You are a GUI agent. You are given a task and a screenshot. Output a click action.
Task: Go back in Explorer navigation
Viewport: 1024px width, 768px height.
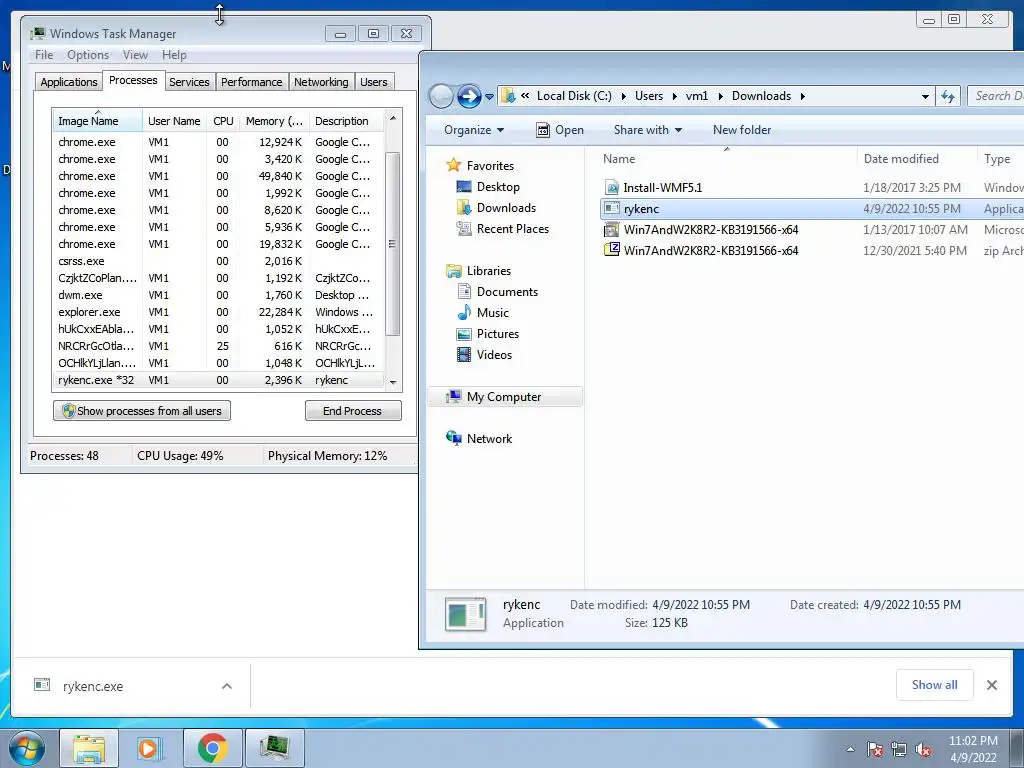[441, 96]
